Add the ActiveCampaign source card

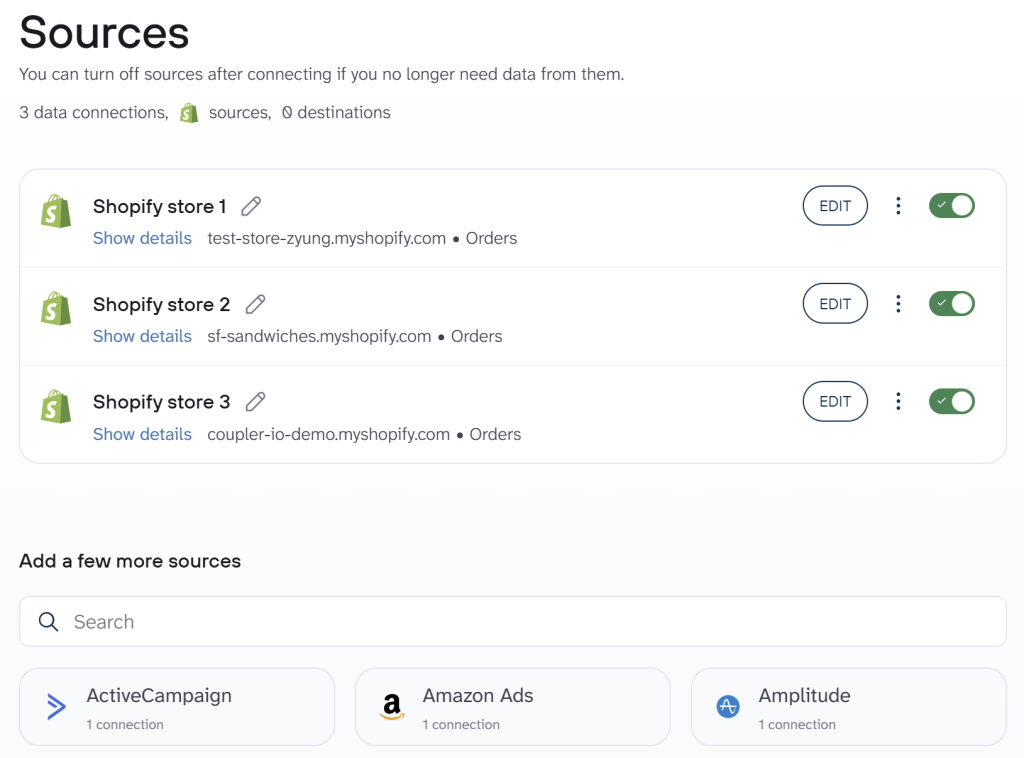click(177, 706)
